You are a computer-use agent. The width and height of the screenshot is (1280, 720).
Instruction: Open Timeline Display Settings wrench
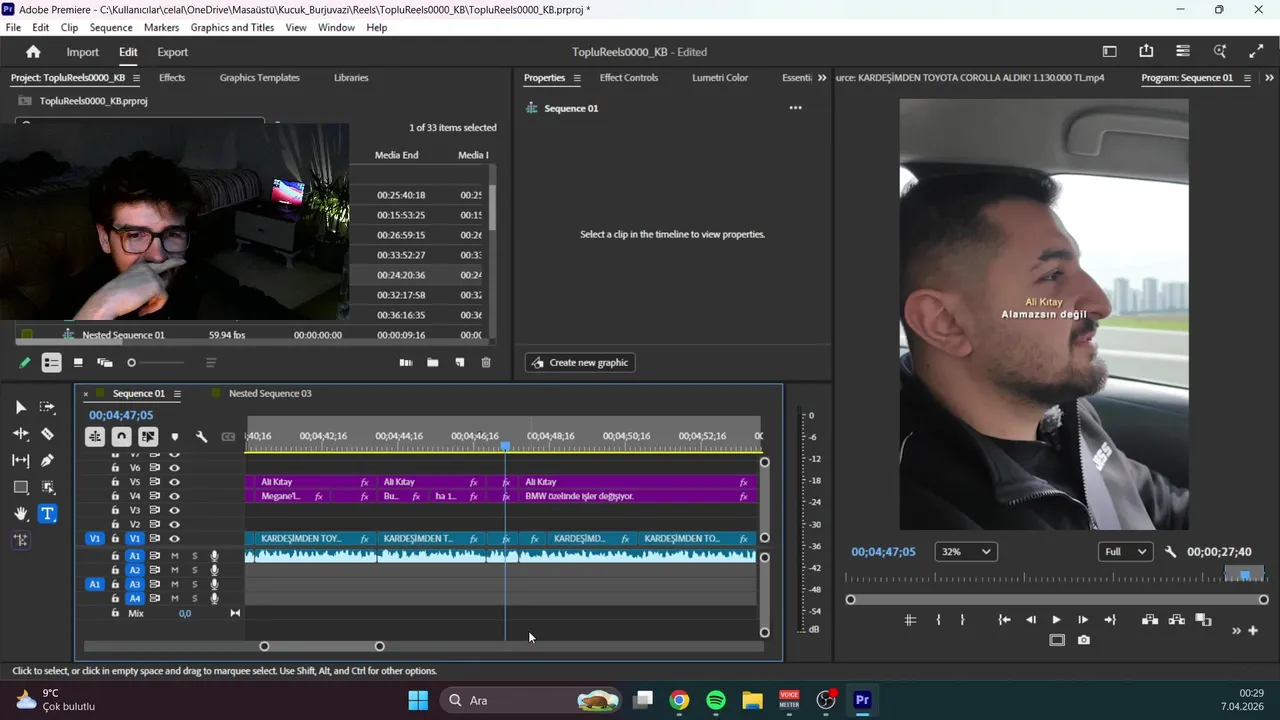point(201,437)
